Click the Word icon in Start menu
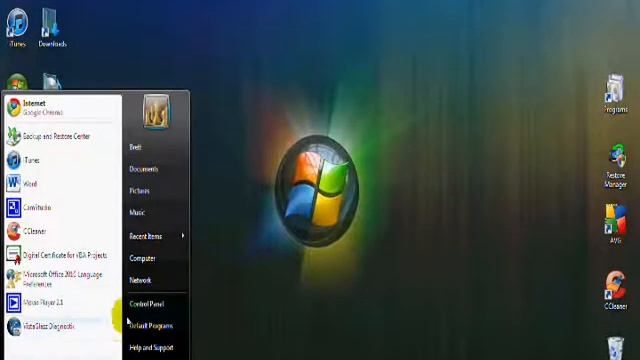Screen dimensions: 640x360 click(x=13, y=184)
